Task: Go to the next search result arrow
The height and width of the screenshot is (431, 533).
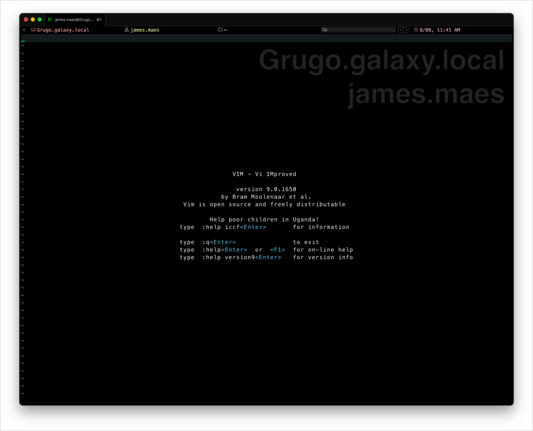Action: 406,30
